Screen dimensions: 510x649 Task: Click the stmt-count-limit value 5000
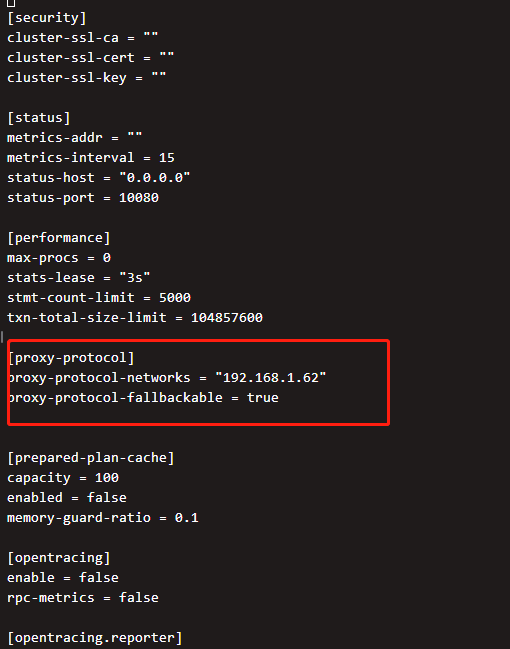click(175, 298)
